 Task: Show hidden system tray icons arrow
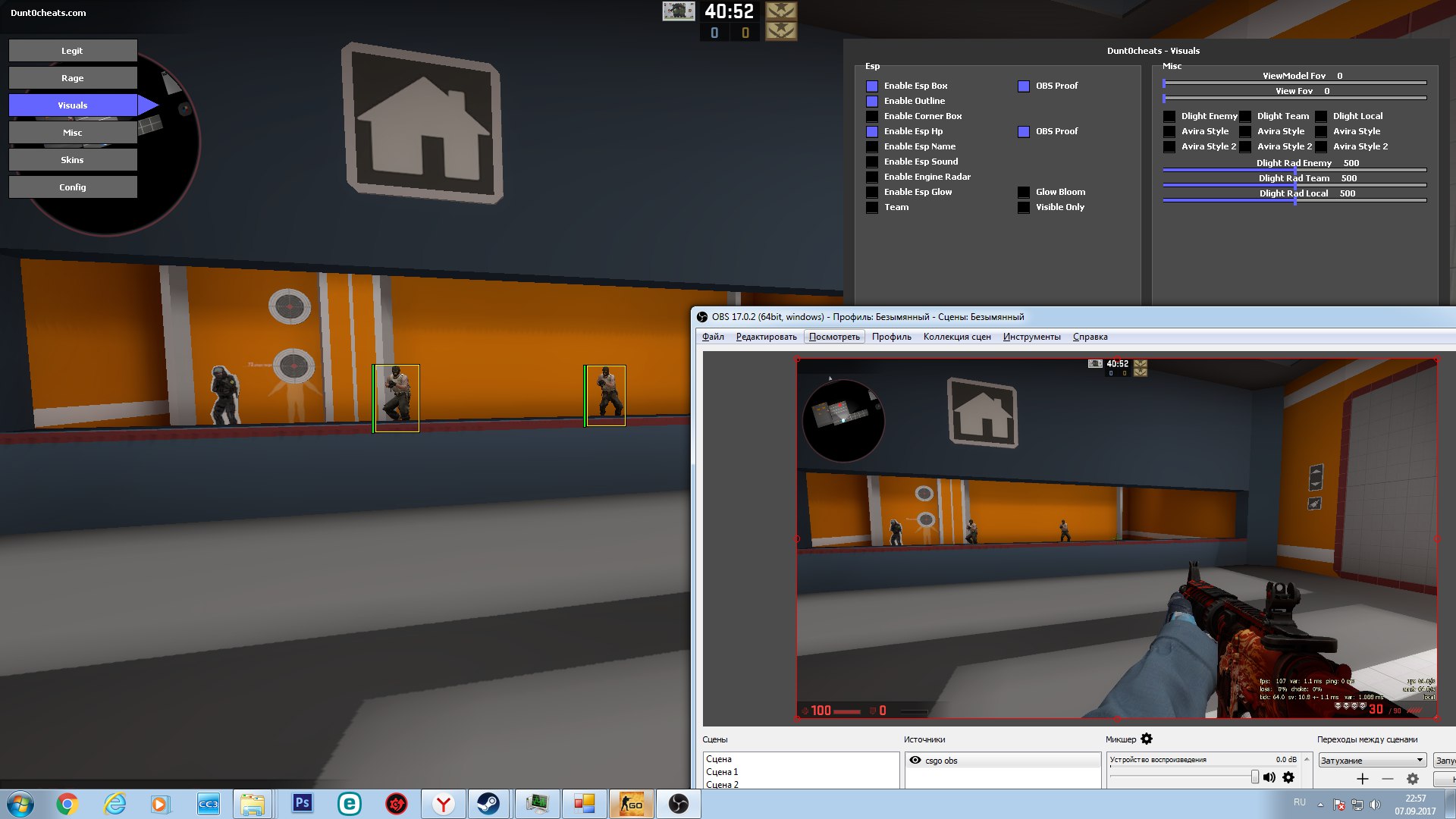[x=1320, y=805]
